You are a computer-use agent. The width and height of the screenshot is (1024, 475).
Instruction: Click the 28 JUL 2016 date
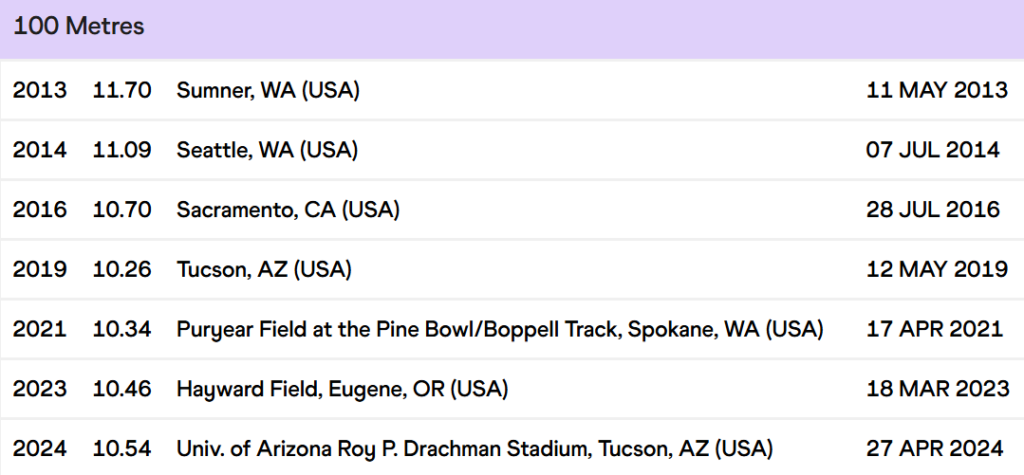tap(933, 210)
